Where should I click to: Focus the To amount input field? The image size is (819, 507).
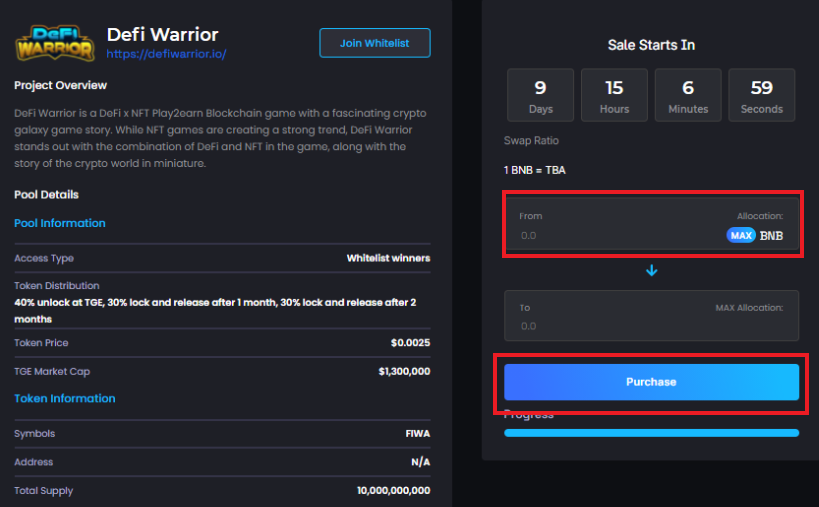[651, 316]
